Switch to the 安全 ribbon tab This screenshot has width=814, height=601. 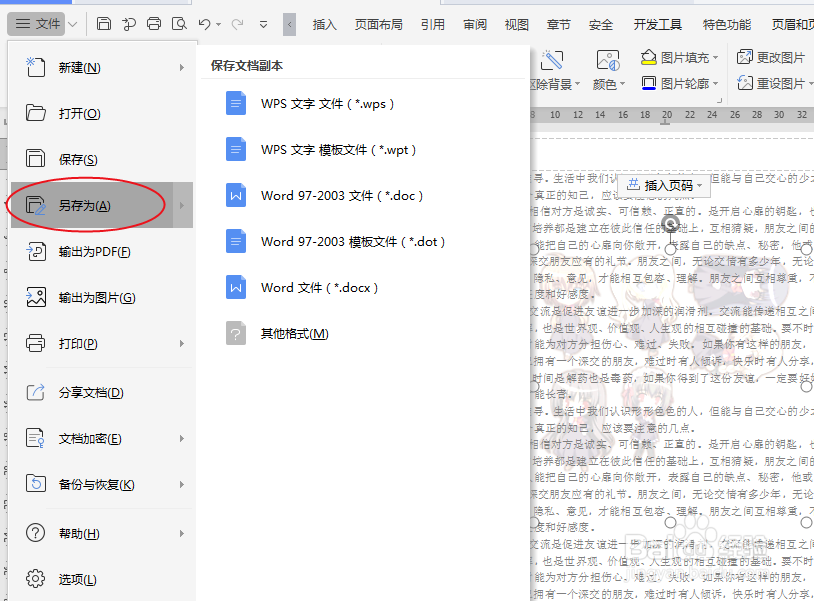(601, 24)
